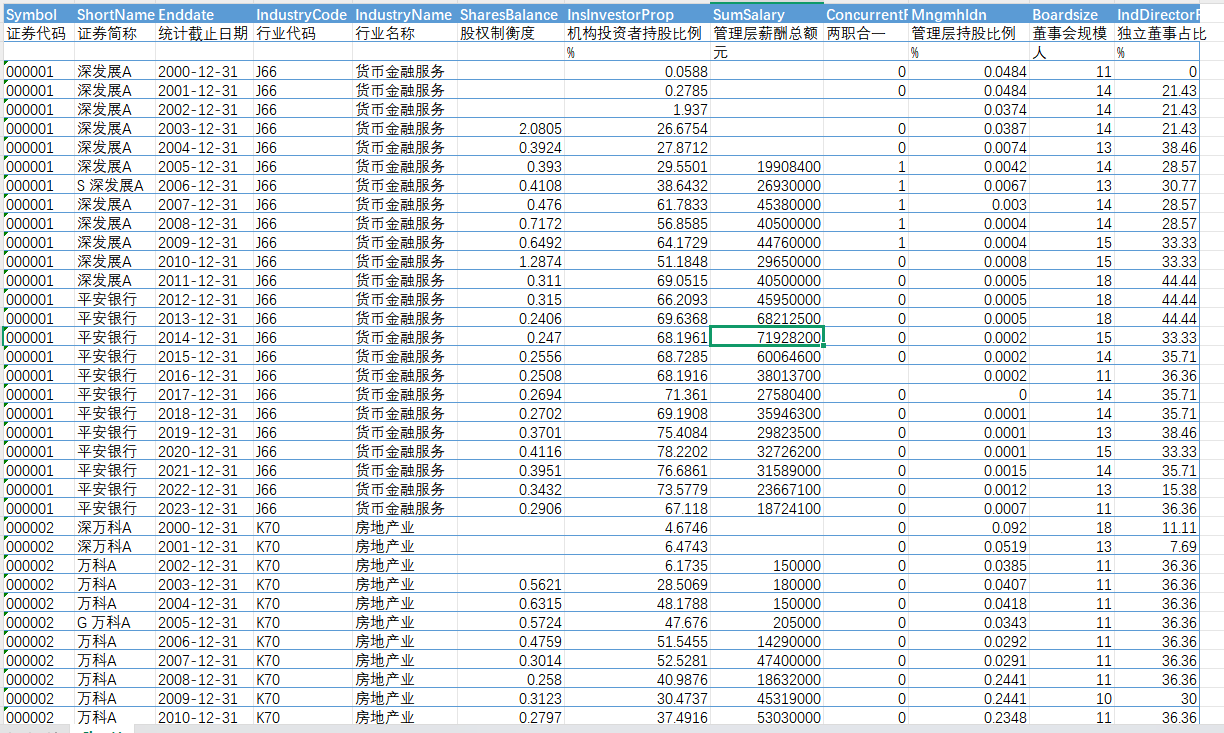Screen dimensions: 1224x733
Task: Select the SharesBalance value 1.2874
Action: pyautogui.click(x=511, y=261)
